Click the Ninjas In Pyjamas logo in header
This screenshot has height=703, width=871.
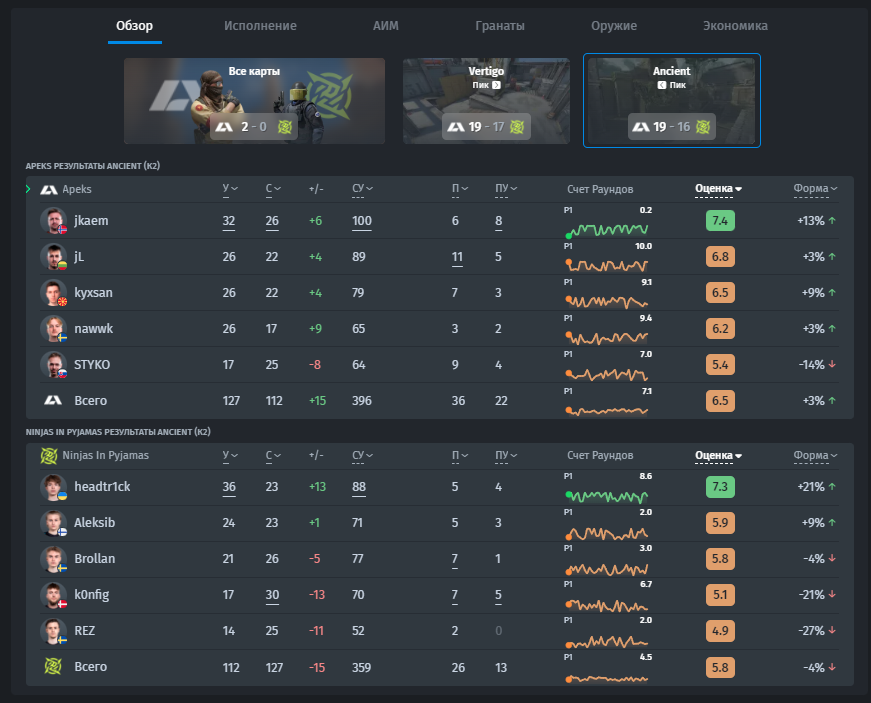[x=49, y=456]
